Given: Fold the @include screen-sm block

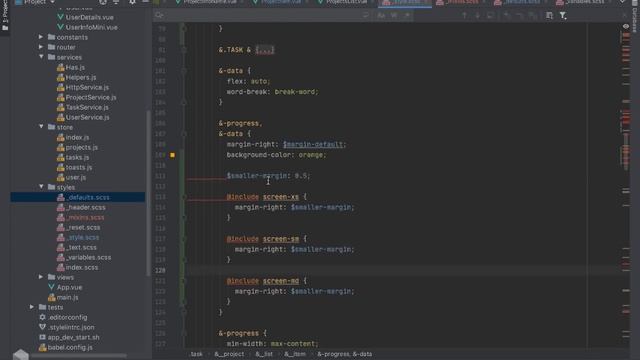Looking at the screenshot, I should 184,239.
